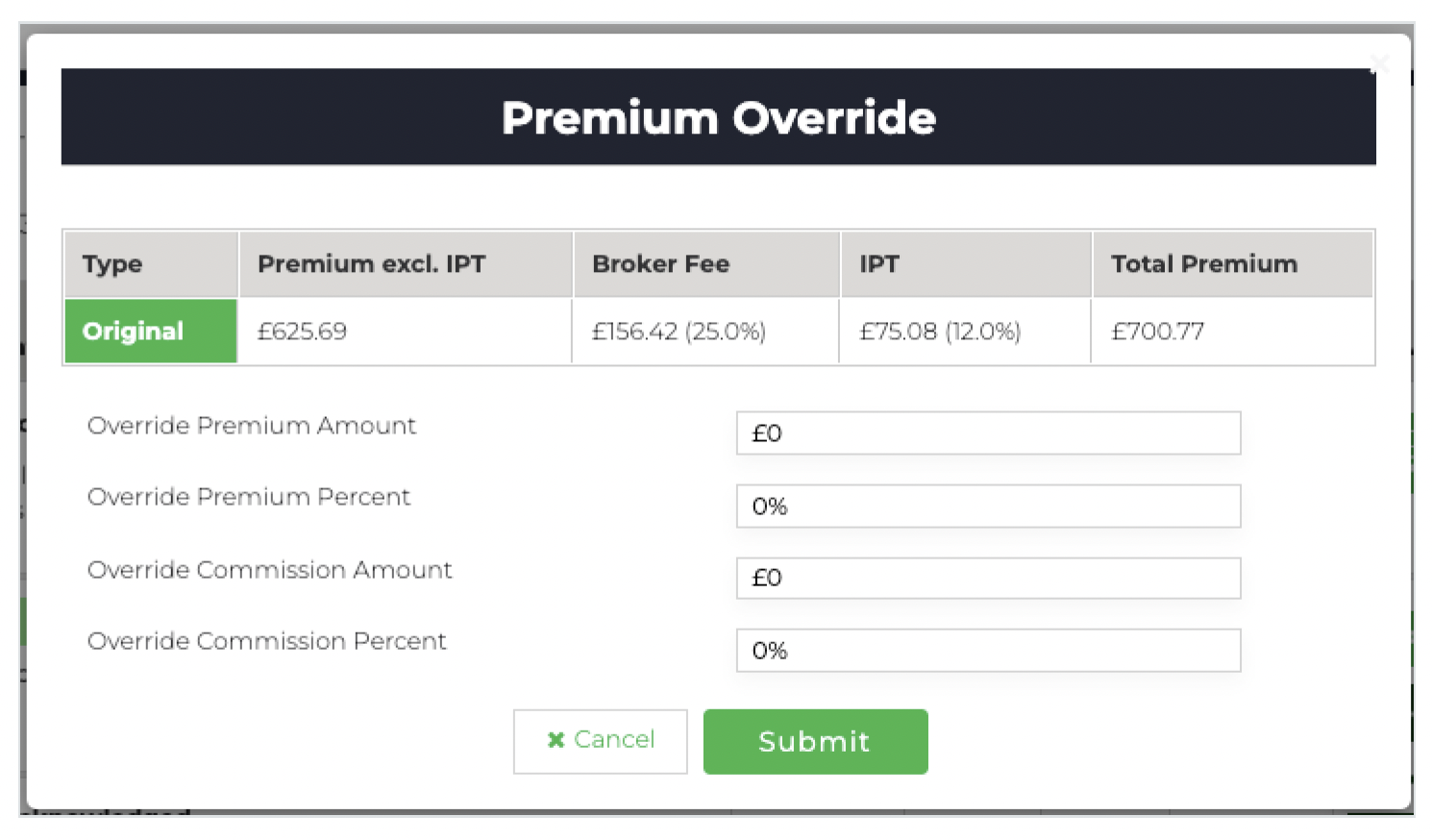Select the £75.08 (12.0%) IPT cell
The width and height of the screenshot is (1432, 840).
click(940, 332)
